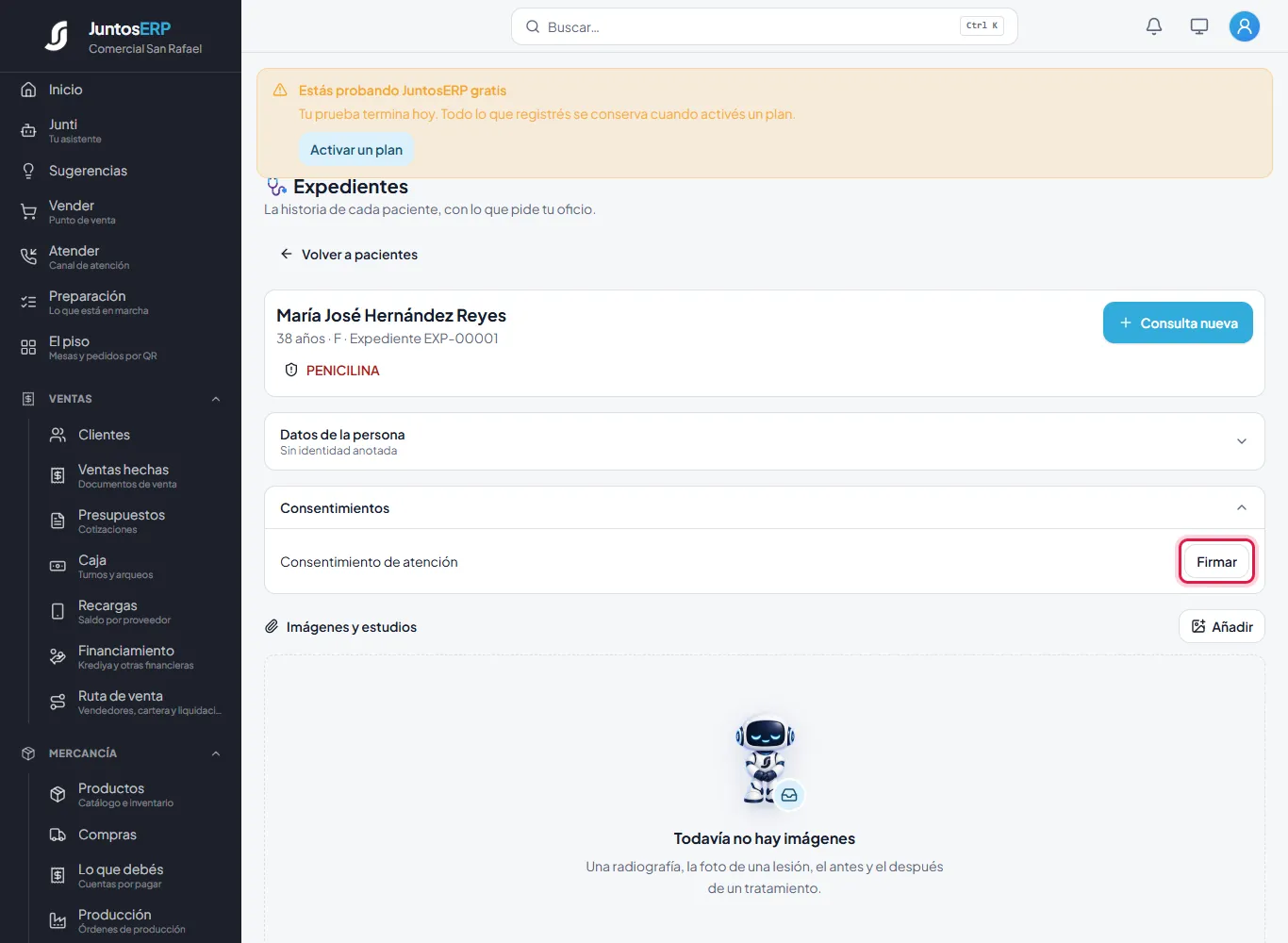Click Consentimiento de atención text

tap(369, 562)
